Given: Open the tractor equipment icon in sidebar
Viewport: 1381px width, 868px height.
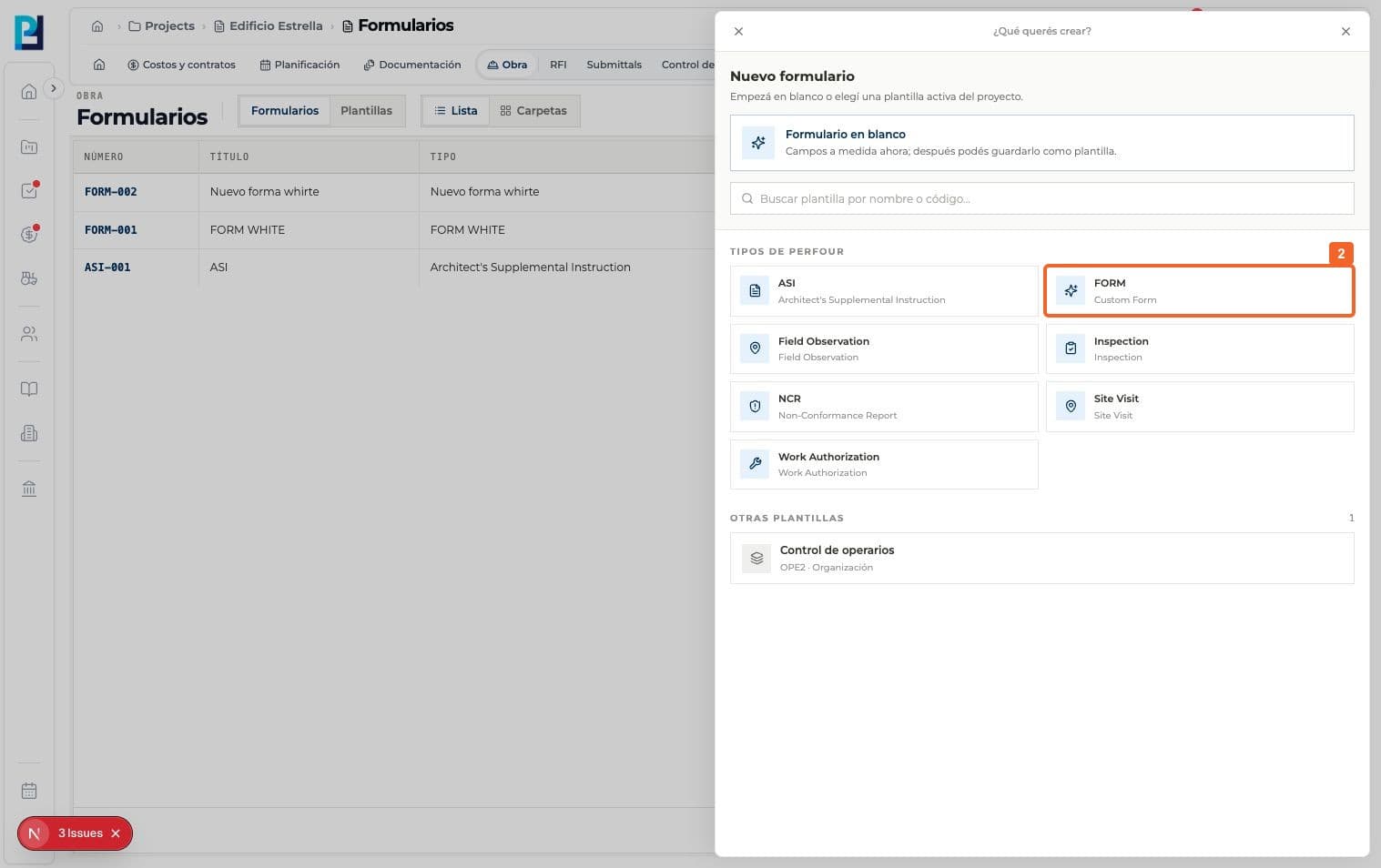Looking at the screenshot, I should (29, 278).
